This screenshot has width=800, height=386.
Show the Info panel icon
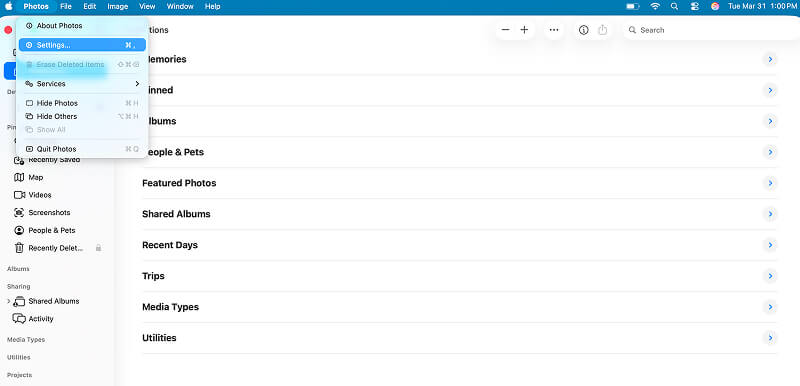(x=584, y=30)
